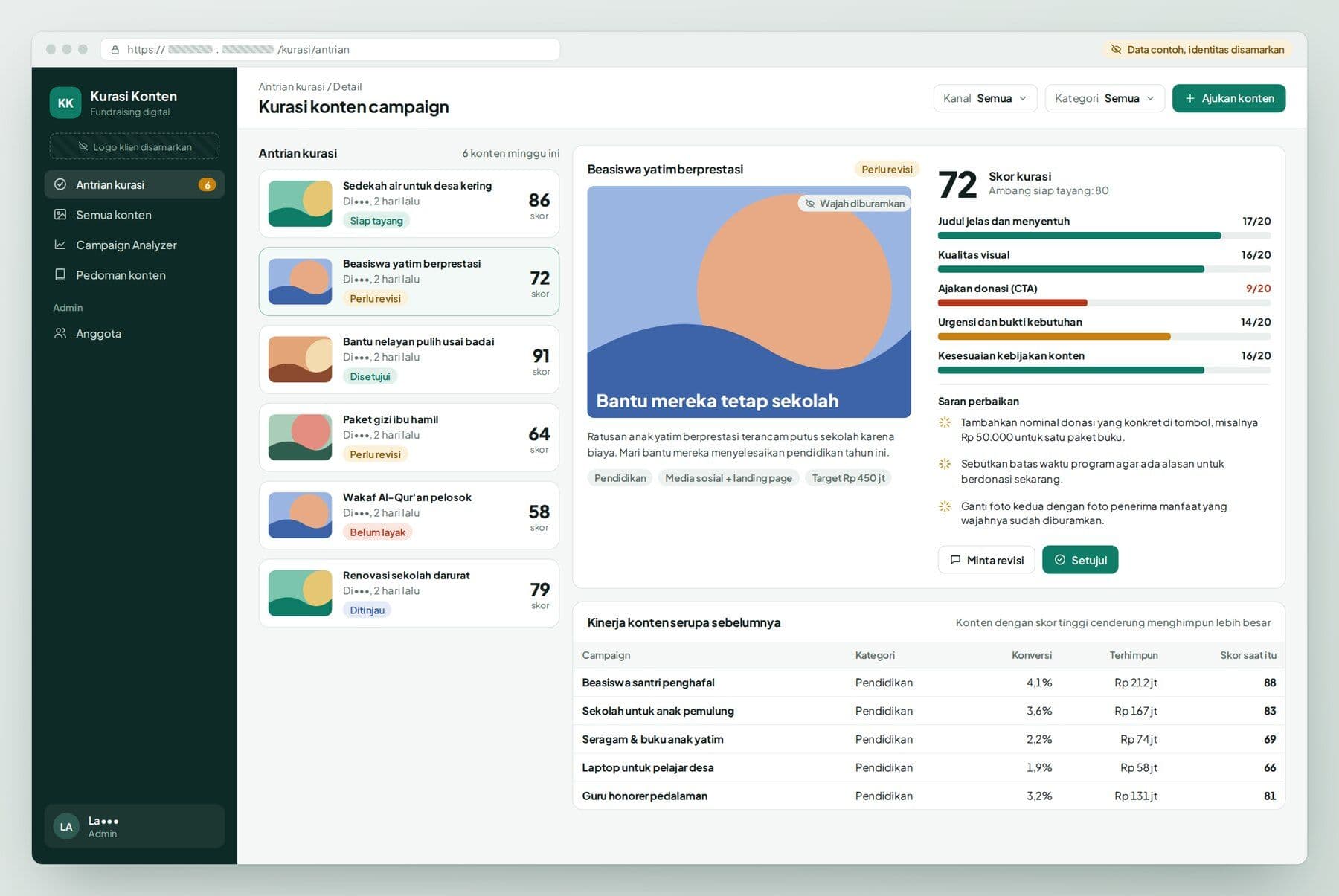Click the orange 6 badge on Antrian kurasi
The width and height of the screenshot is (1339, 896).
point(207,184)
